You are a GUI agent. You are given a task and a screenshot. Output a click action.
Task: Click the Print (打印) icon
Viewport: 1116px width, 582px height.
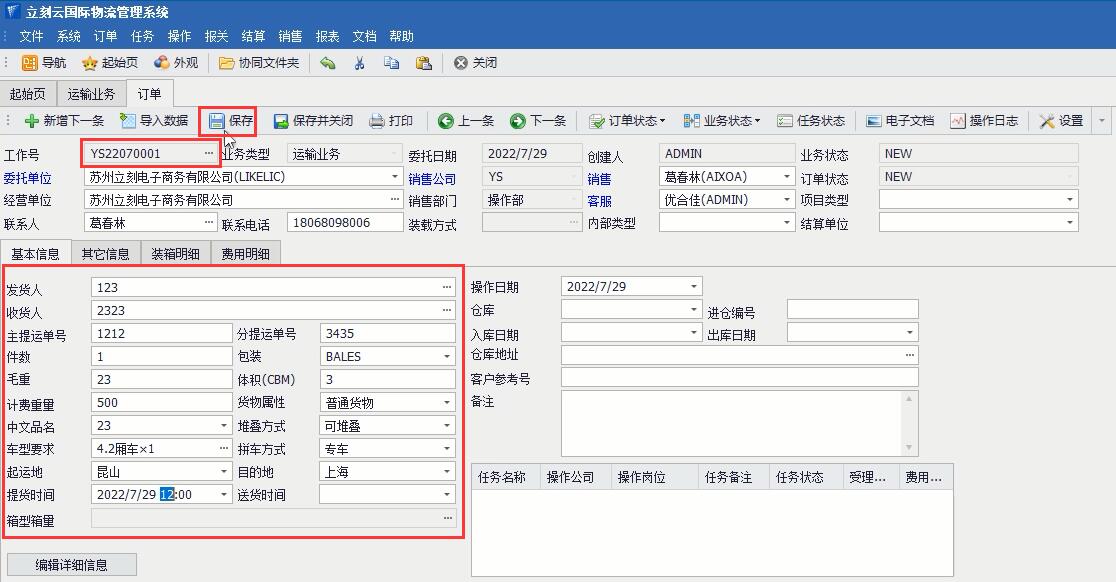point(377,121)
